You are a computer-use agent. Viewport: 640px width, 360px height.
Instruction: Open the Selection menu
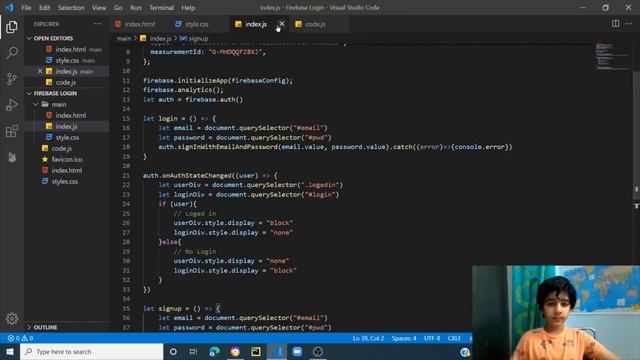pos(71,7)
